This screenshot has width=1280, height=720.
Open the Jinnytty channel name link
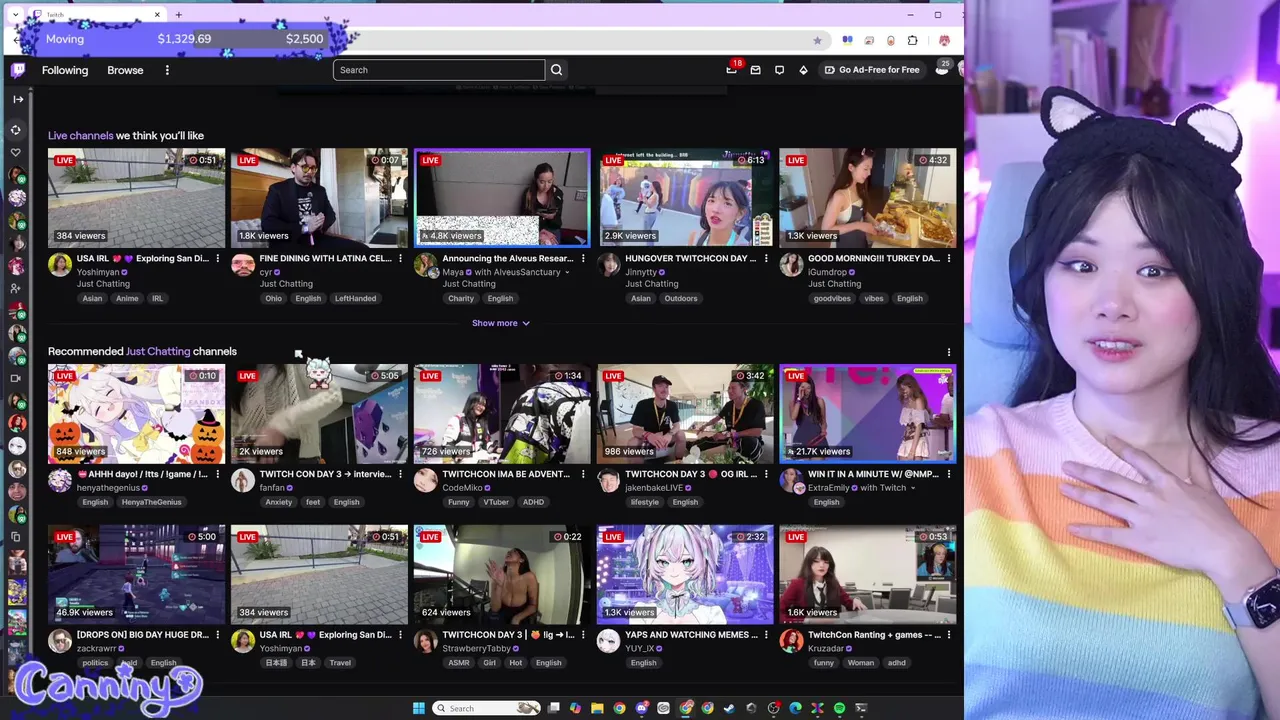[x=641, y=272]
